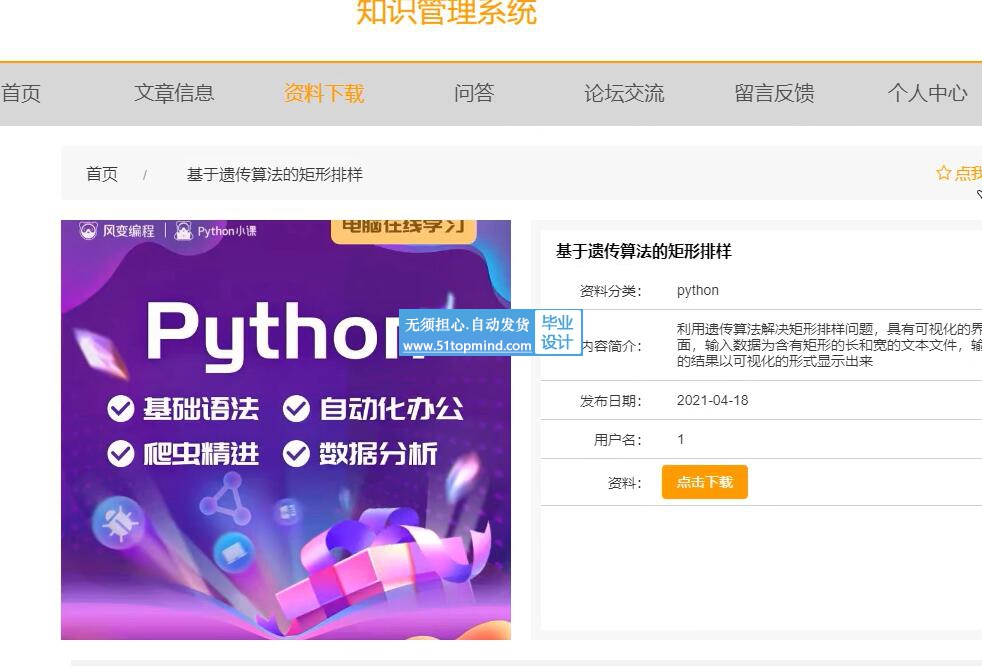Screen dimensions: 982x666
Task: Open the 留言反馈 feedback page
Action: click(x=775, y=93)
